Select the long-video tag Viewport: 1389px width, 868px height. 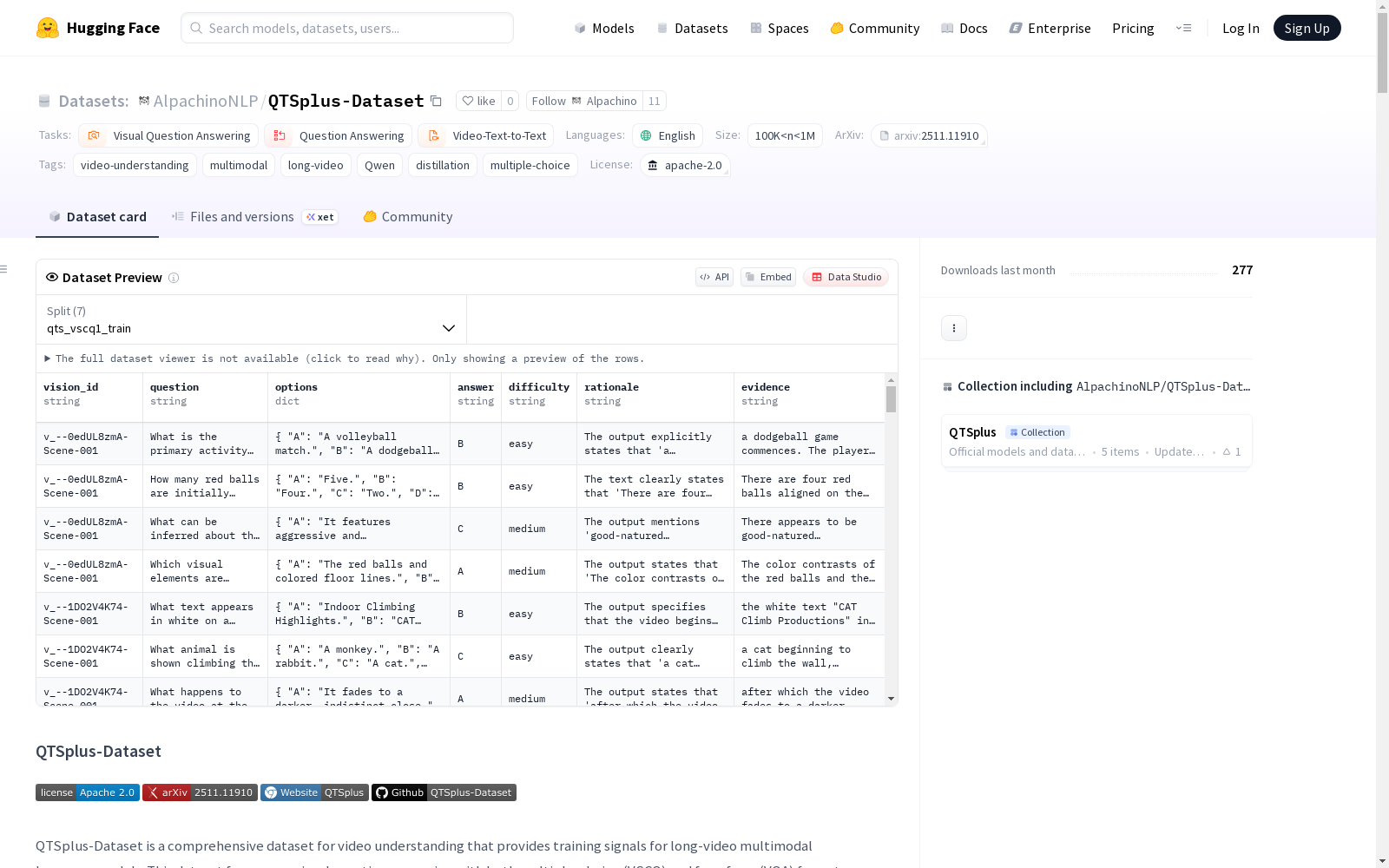pyautogui.click(x=316, y=165)
